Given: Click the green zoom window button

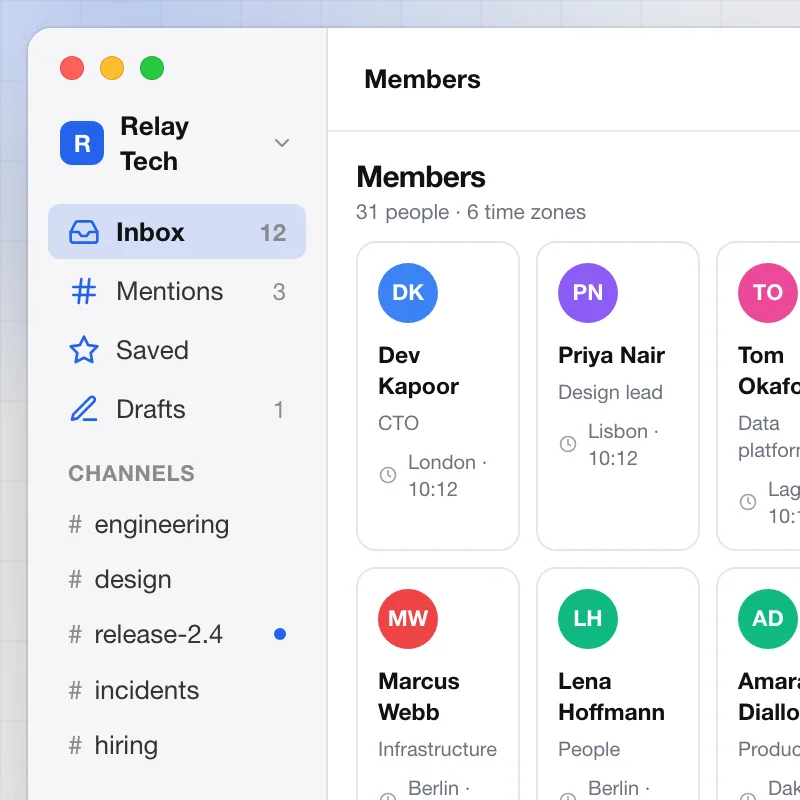Looking at the screenshot, I should (152, 68).
